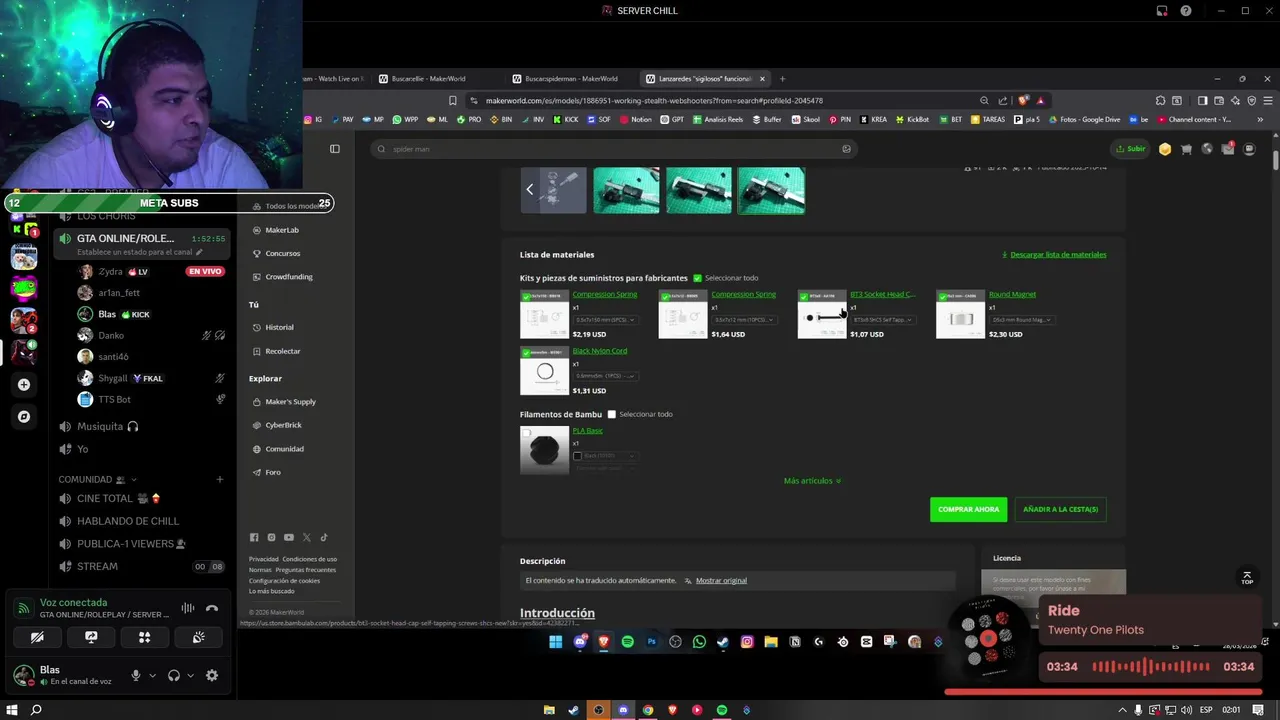Click the MakerWorld search field

click(x=614, y=149)
